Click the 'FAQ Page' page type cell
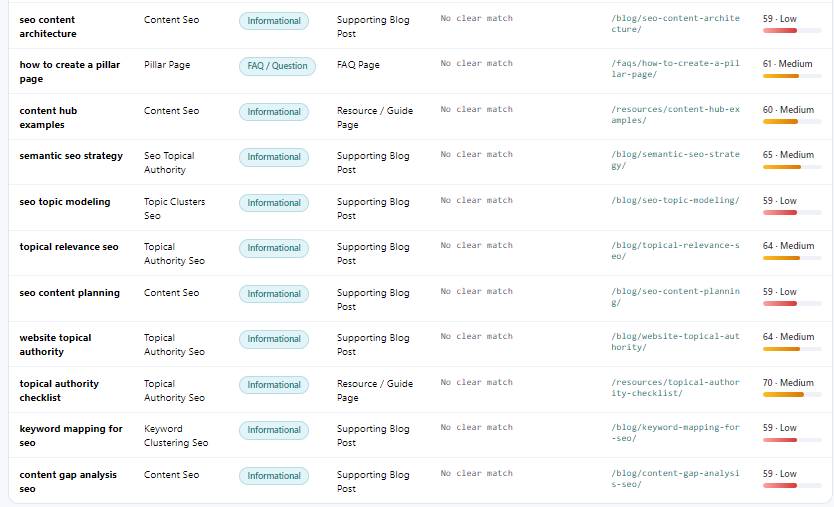 click(358, 65)
